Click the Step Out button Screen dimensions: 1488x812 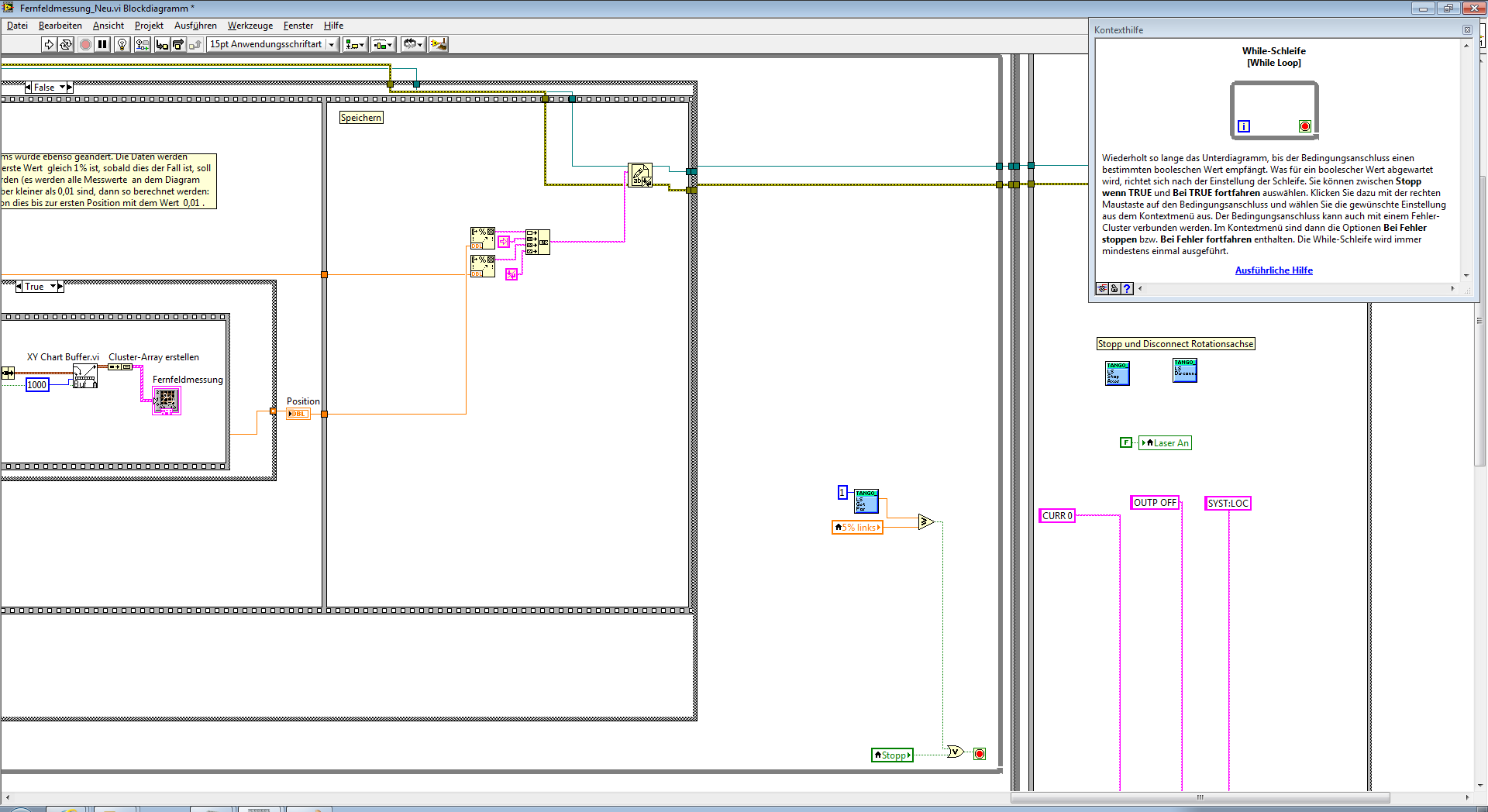coord(195,44)
